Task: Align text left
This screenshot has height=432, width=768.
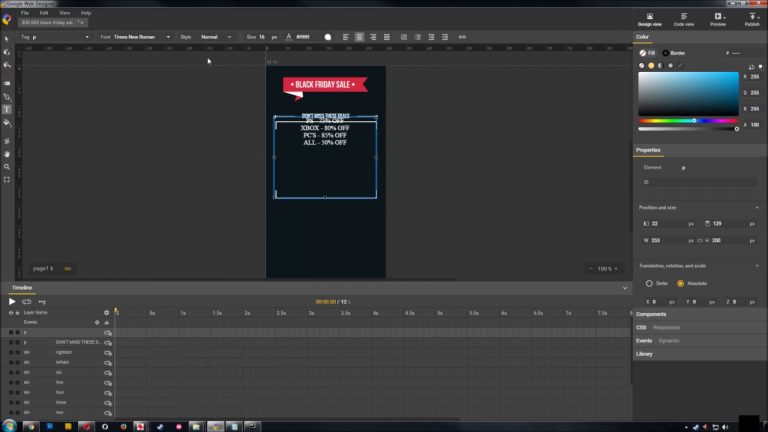Action: [x=346, y=37]
